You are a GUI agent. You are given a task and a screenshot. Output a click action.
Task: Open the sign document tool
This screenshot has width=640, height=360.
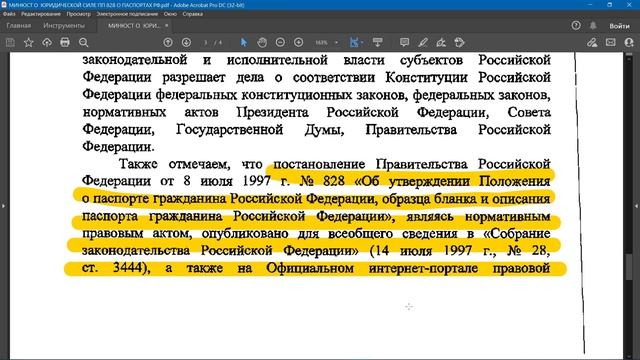(x=441, y=42)
